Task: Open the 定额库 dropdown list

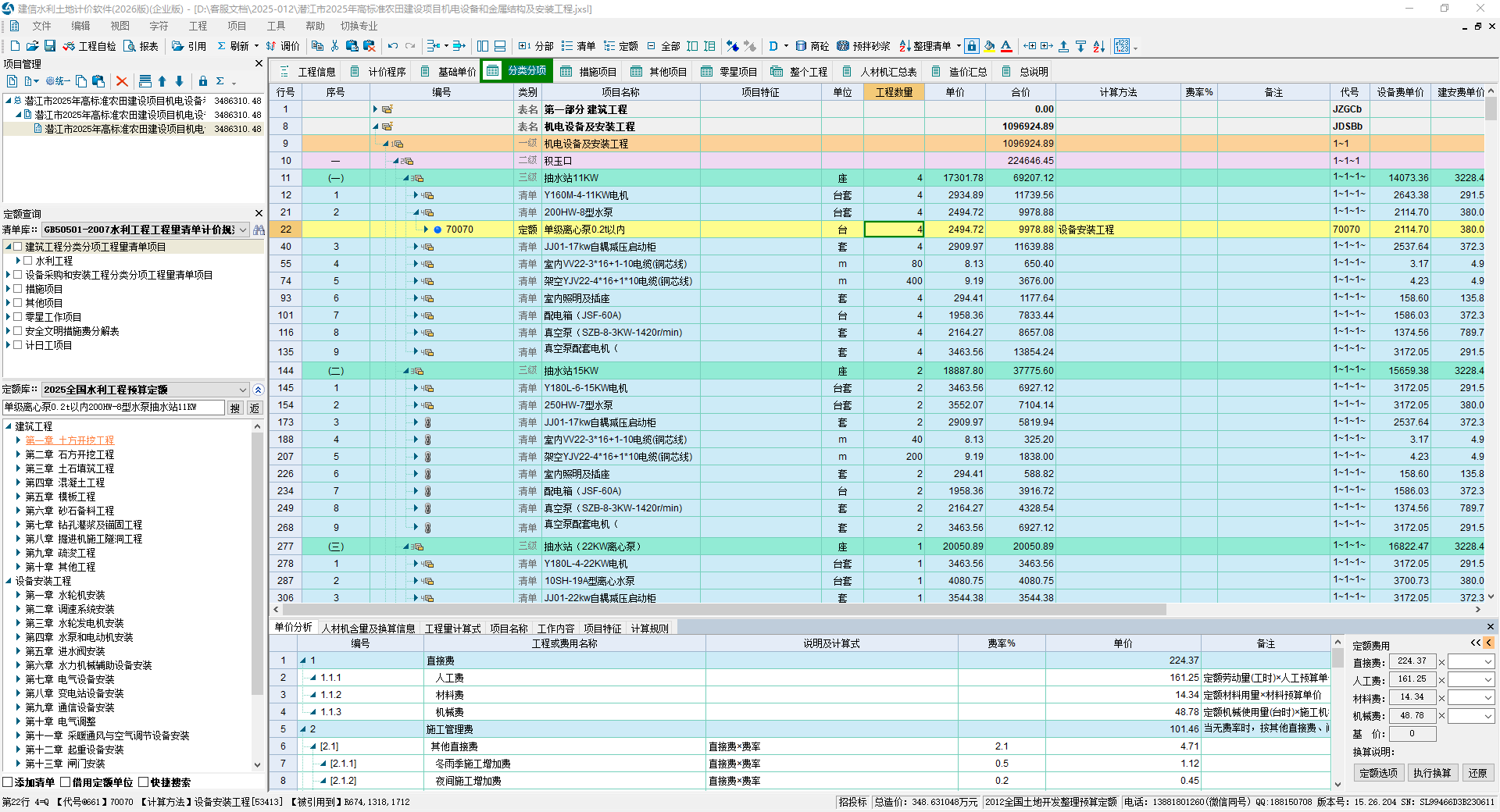Action: click(243, 390)
